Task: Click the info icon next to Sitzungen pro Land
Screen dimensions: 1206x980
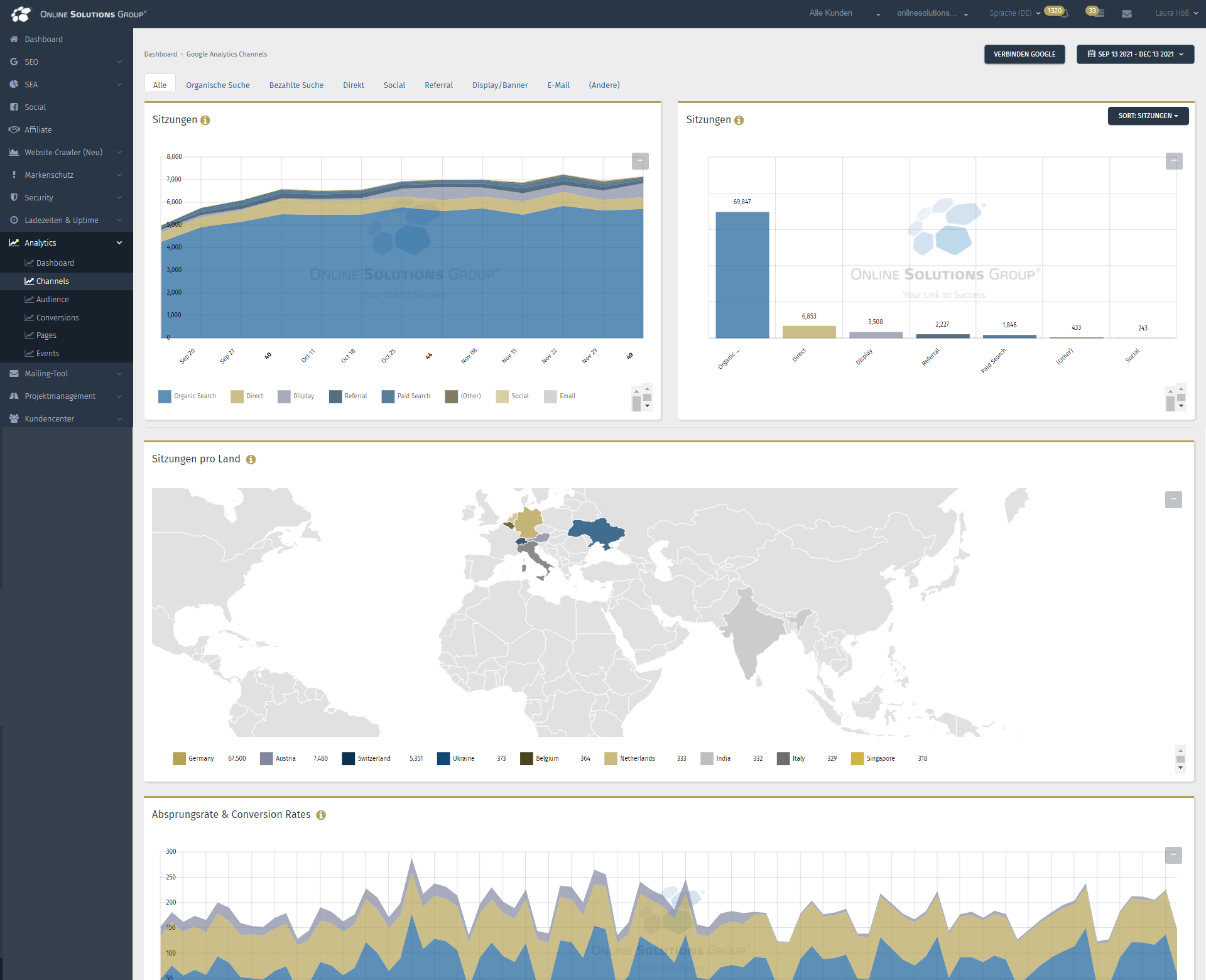Action: [251, 459]
